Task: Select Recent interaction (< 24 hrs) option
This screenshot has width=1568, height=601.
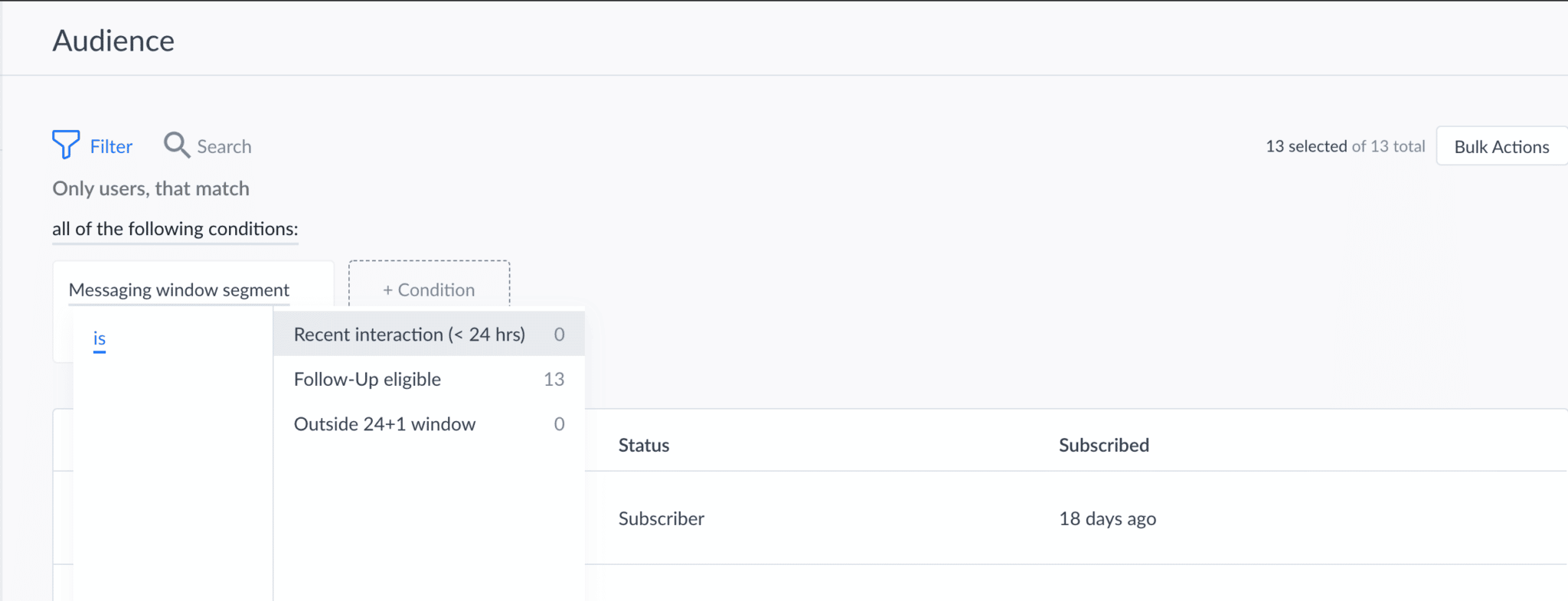Action: (x=410, y=335)
